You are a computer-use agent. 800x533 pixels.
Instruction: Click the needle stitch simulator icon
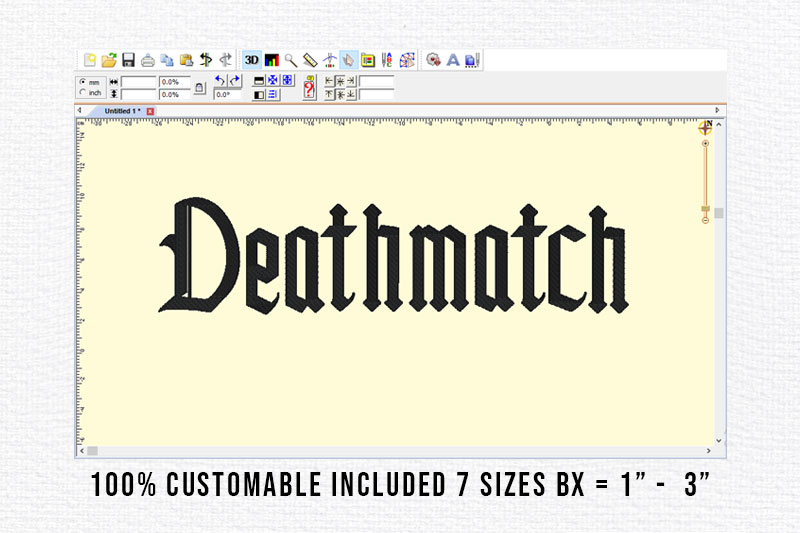pos(330,60)
